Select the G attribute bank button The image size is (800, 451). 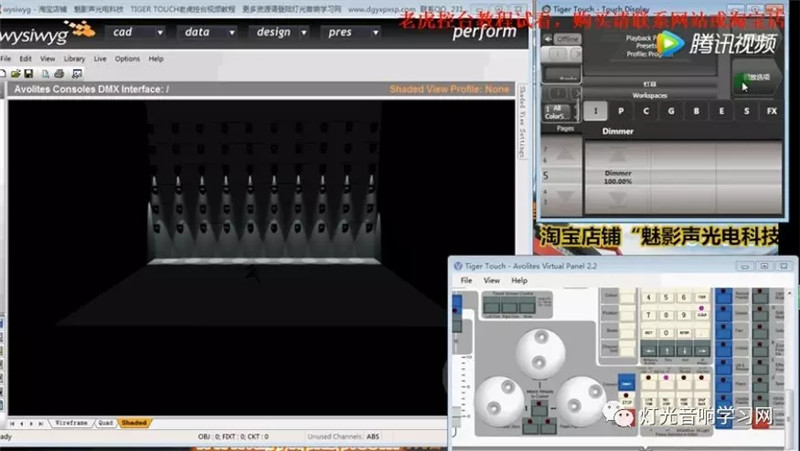point(671,111)
